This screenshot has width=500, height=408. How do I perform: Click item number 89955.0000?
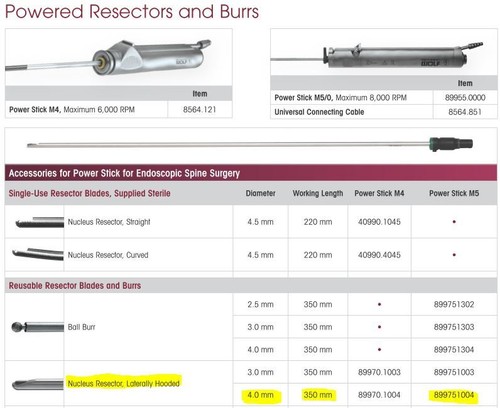[x=465, y=98]
